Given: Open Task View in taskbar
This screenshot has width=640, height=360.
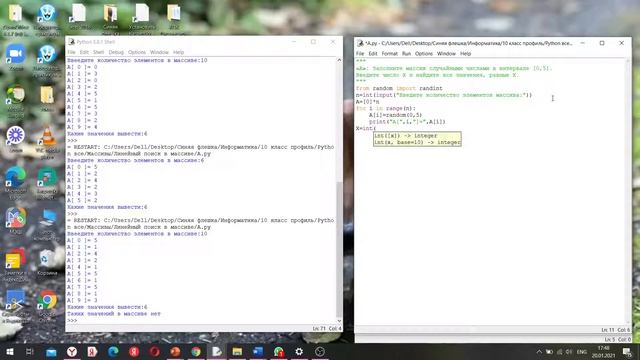Looking at the screenshot, I should (x=30, y=351).
